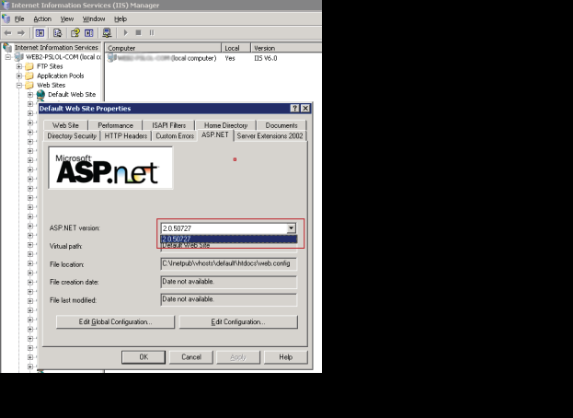Click the Apply button

click(238, 357)
